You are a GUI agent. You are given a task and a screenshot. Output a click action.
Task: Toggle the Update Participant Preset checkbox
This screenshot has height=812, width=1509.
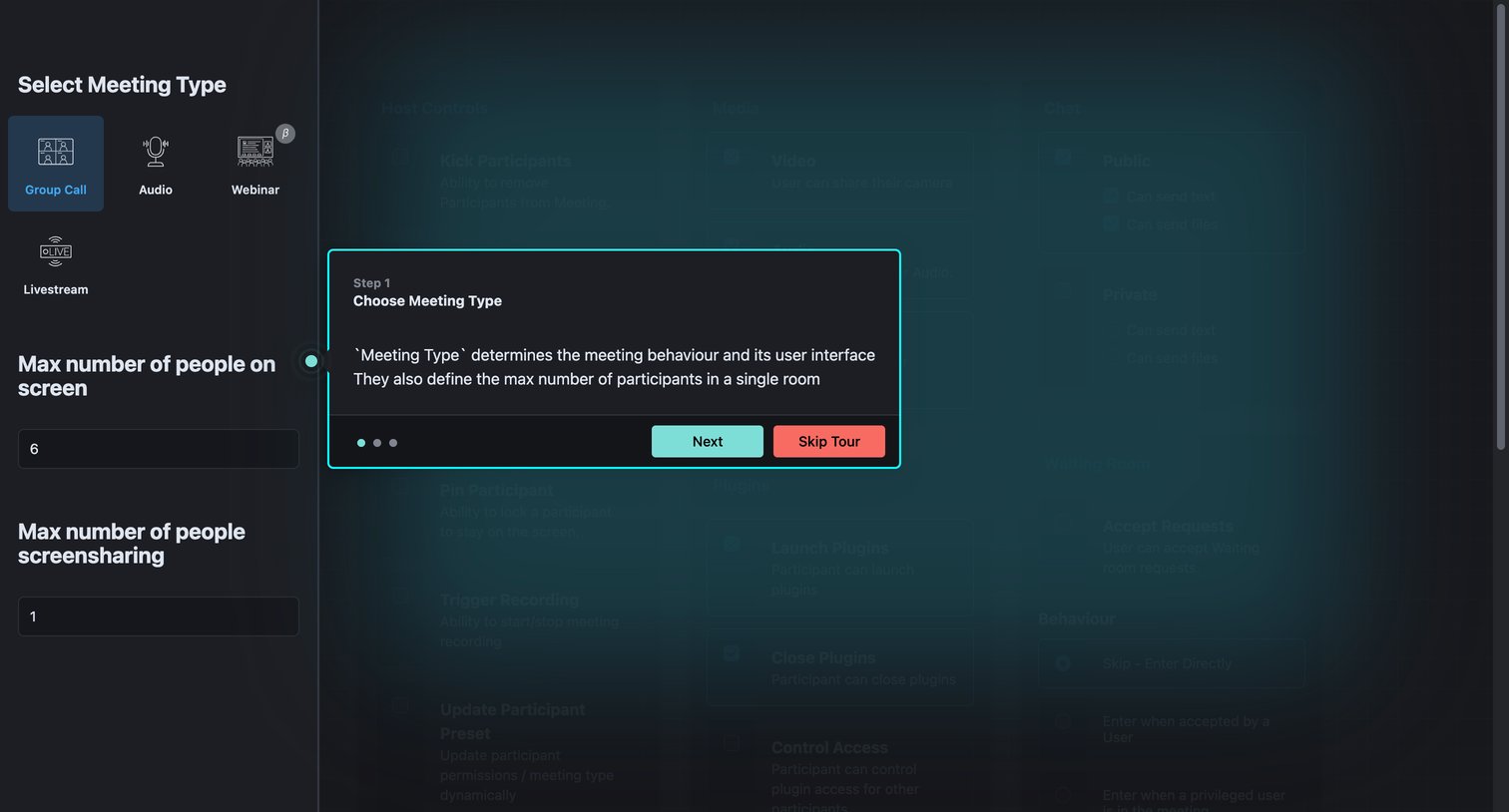coord(400,705)
